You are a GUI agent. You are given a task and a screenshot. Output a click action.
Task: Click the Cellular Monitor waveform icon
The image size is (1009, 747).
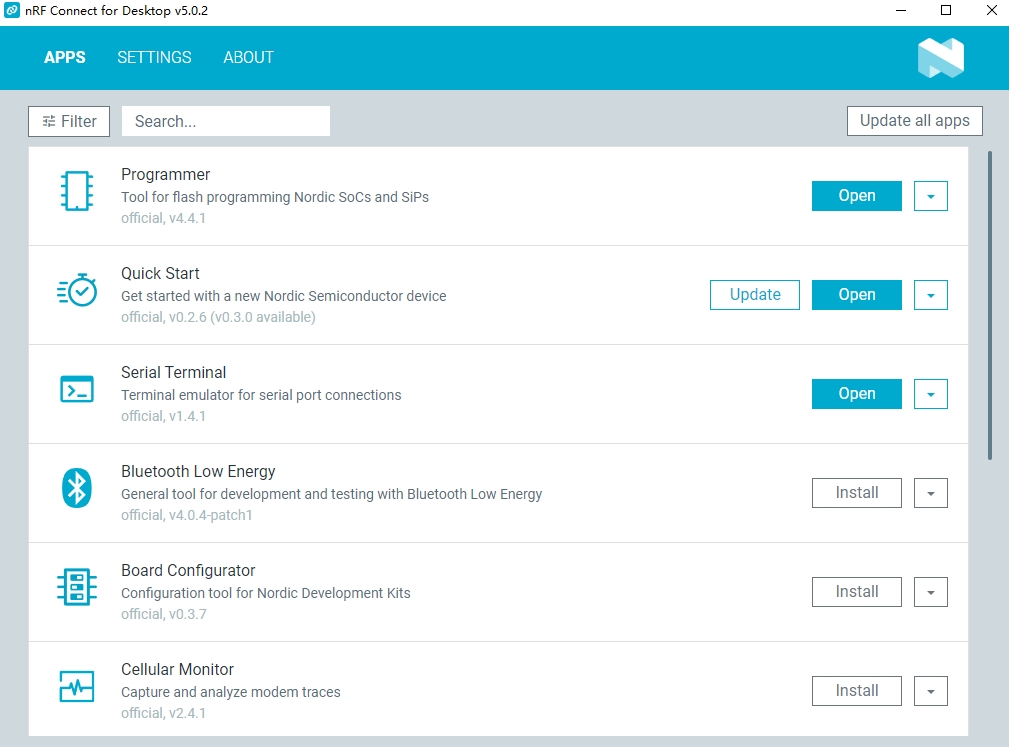point(77,686)
